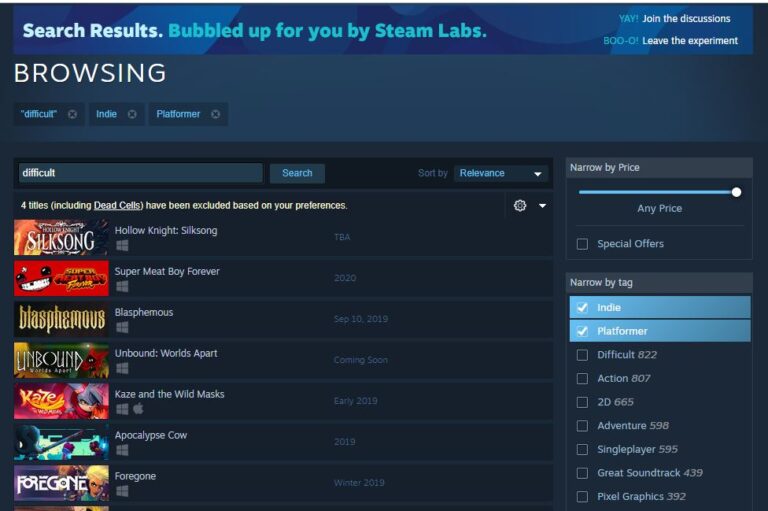Open the Dead Cells excluded title link

pyautogui.click(x=117, y=205)
